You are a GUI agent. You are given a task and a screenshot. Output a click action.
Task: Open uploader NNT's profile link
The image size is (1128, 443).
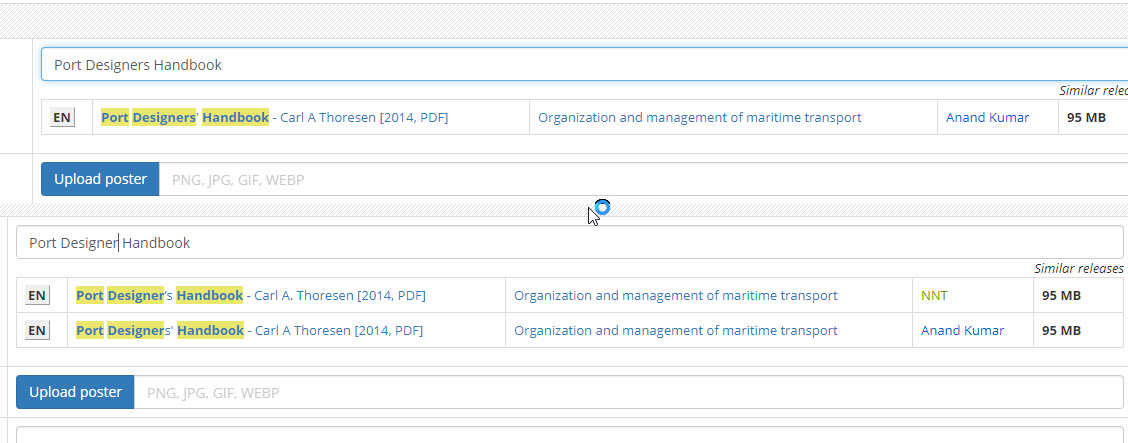(x=934, y=296)
